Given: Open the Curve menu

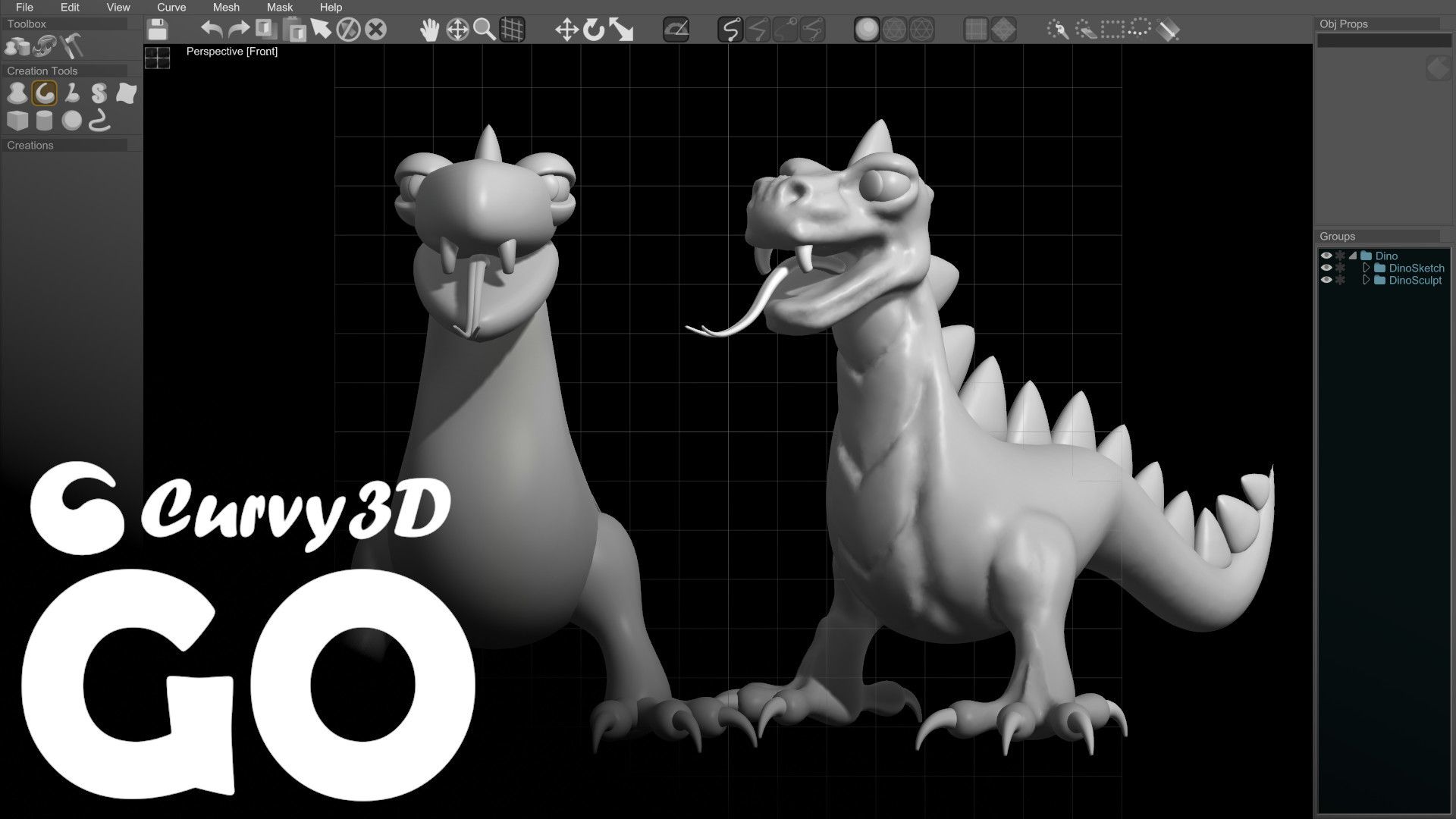Looking at the screenshot, I should [171, 7].
